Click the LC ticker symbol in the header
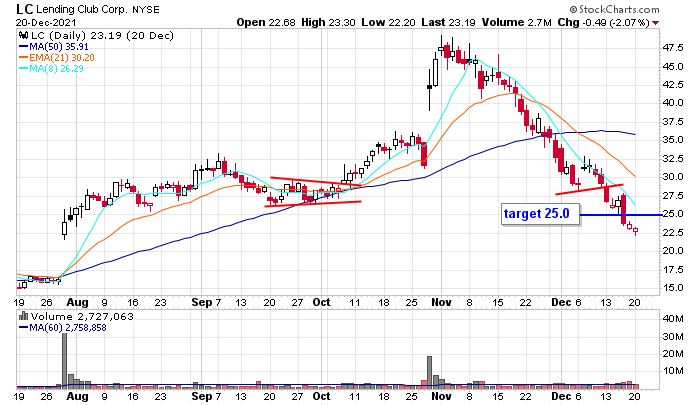The image size is (700, 405). [x=24, y=9]
